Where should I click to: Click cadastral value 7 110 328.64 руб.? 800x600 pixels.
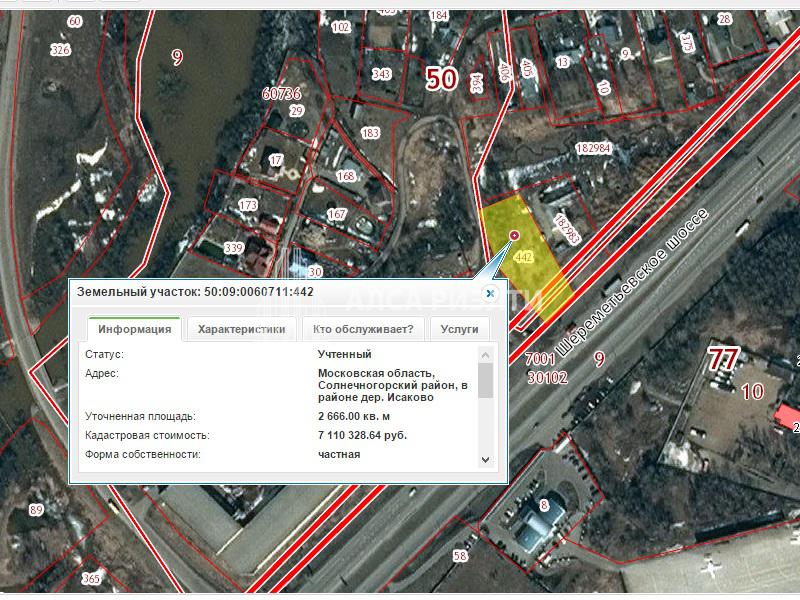362,435
